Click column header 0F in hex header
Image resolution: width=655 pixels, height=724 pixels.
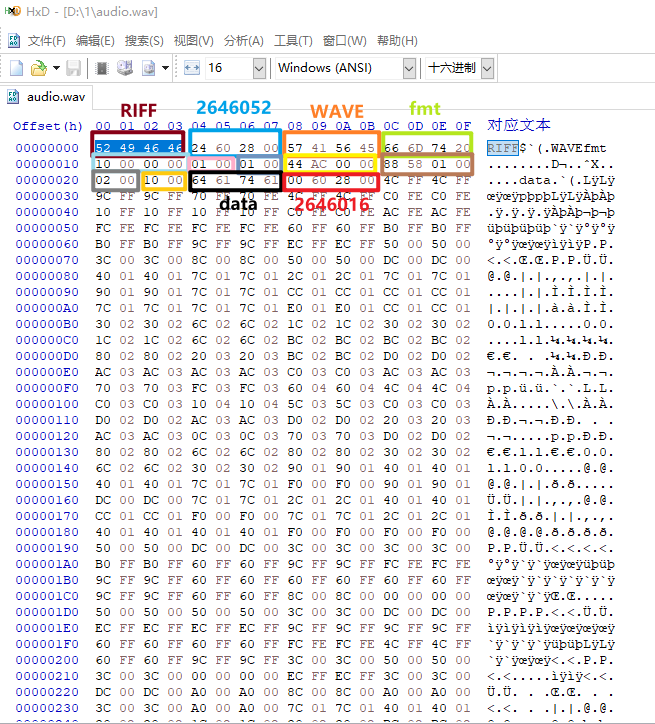[x=463, y=126]
